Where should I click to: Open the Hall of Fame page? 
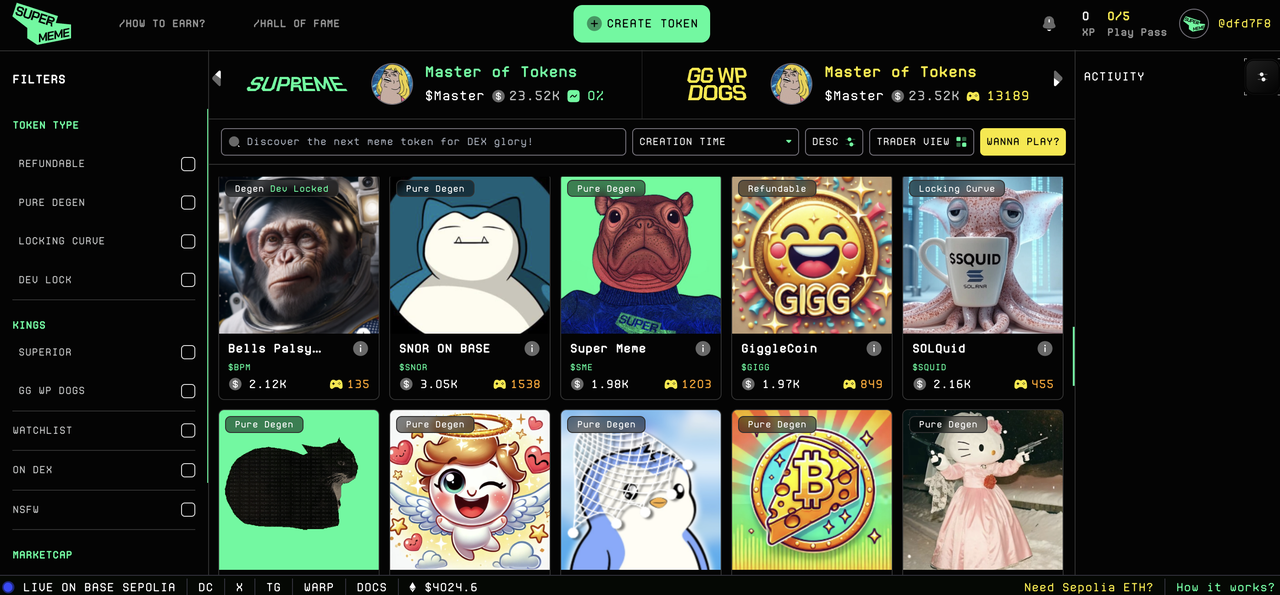[x=296, y=23]
